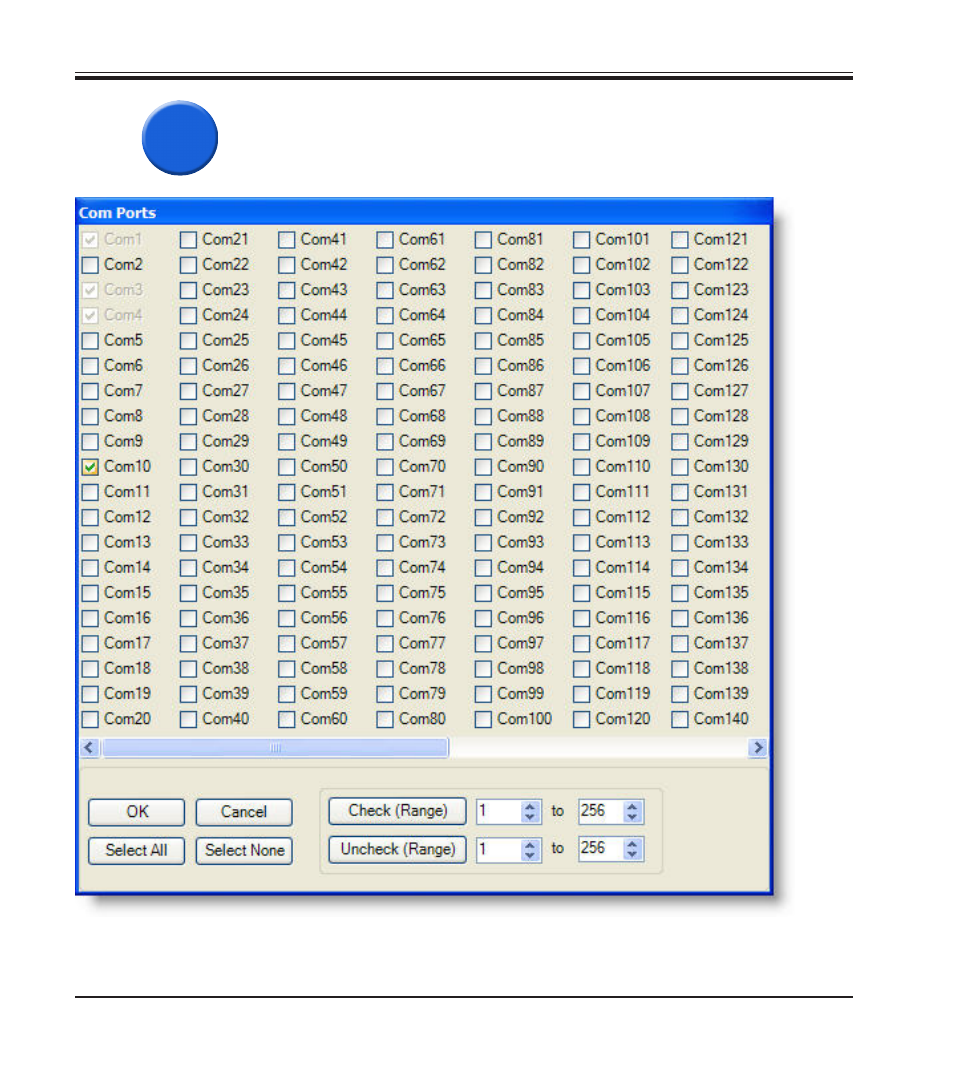The width and height of the screenshot is (953, 1079).
Task: Click the scrollbar left arrow
Action: point(89,747)
